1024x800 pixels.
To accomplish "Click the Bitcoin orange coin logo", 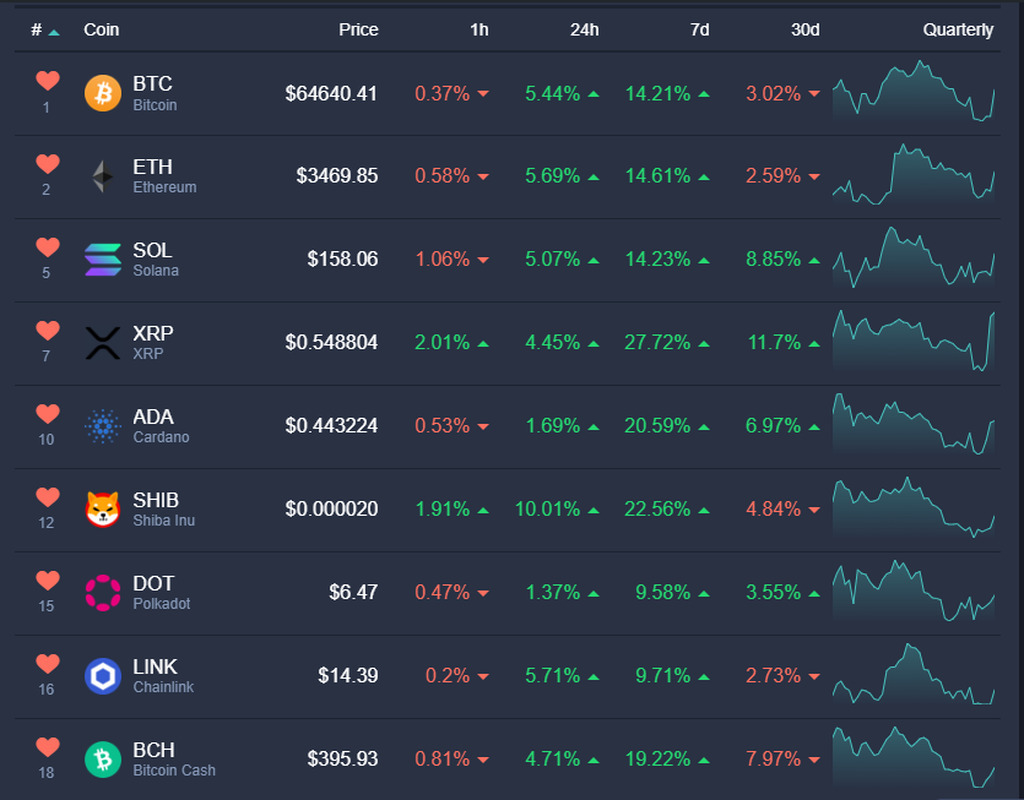I will click(x=102, y=93).
